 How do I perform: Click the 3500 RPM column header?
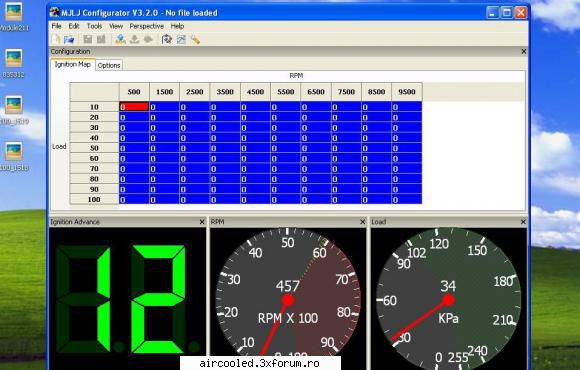225,92
